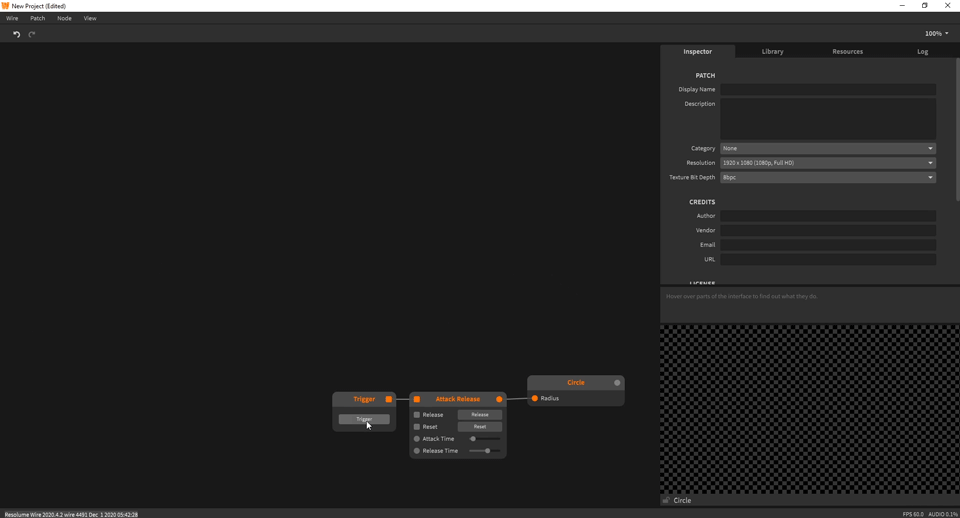The image size is (960, 518).
Task: Open the 100% zoom level dropdown
Action: (x=937, y=34)
